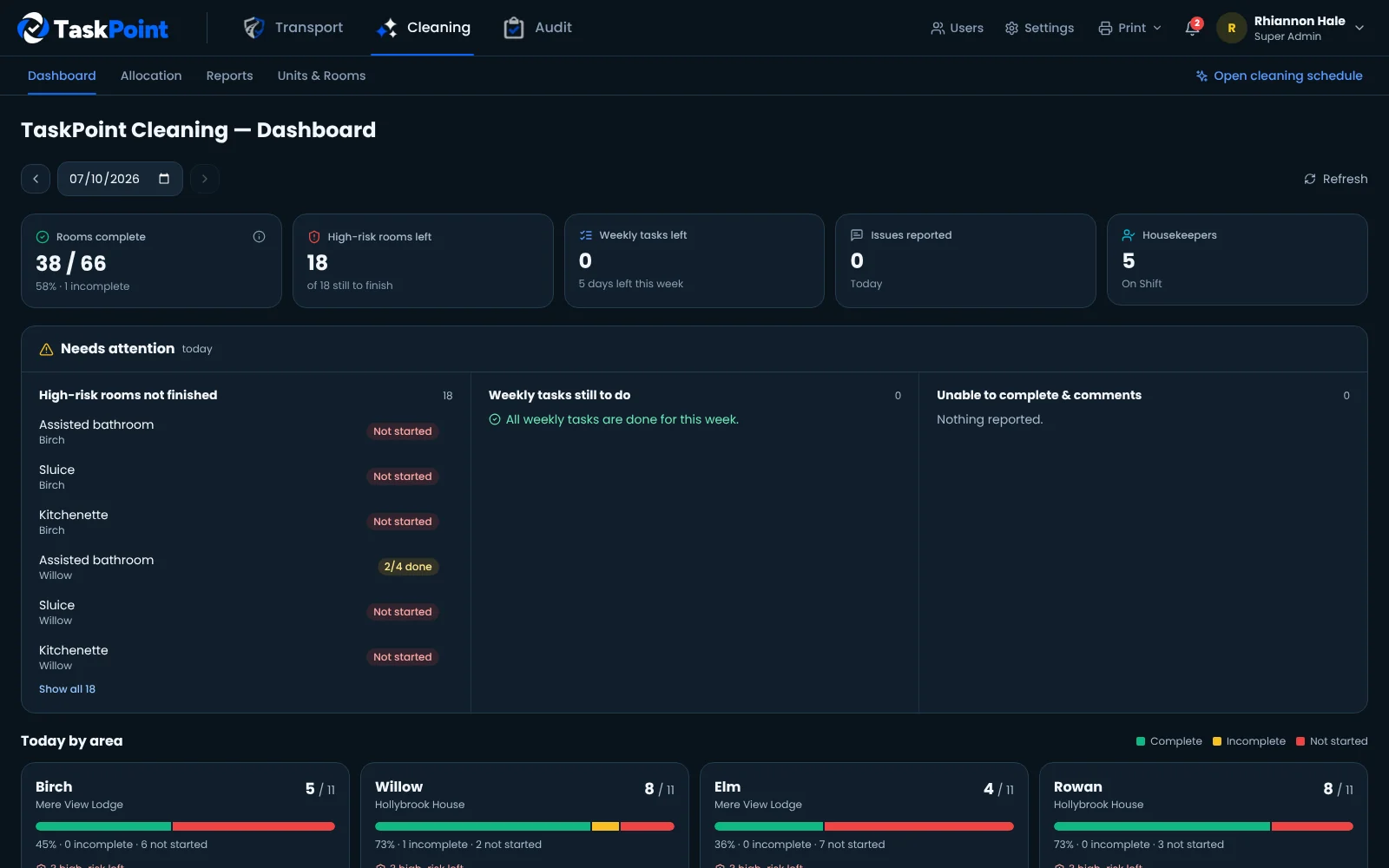Viewport: 1389px width, 868px height.
Task: Click the Unable to complete & comments heading
Action: (x=1039, y=395)
